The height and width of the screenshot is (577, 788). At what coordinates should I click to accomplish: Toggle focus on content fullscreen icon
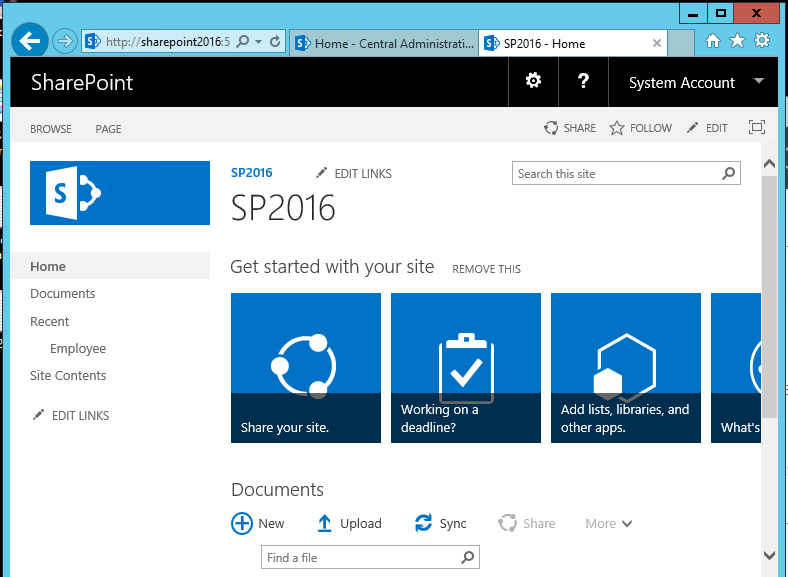tap(756, 127)
